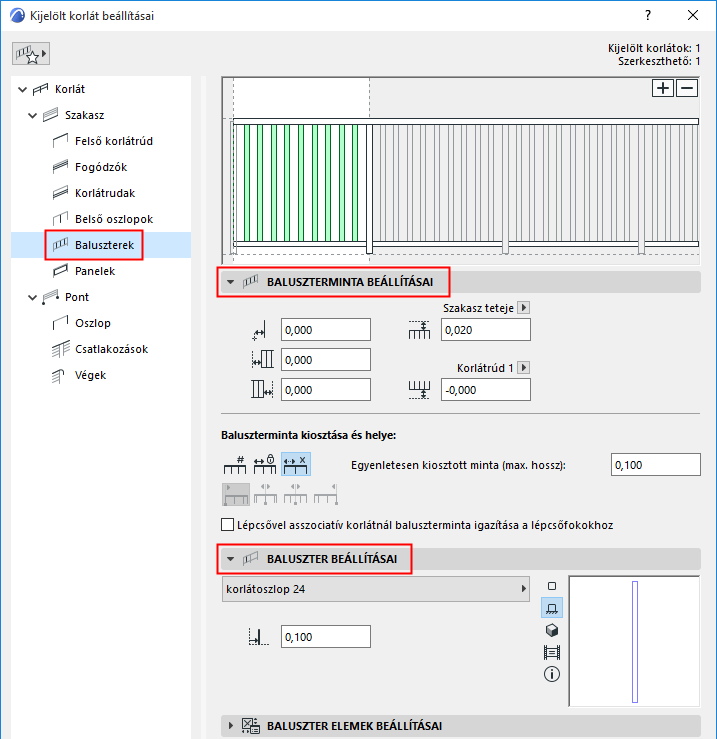Select Végek in tree

[90, 375]
